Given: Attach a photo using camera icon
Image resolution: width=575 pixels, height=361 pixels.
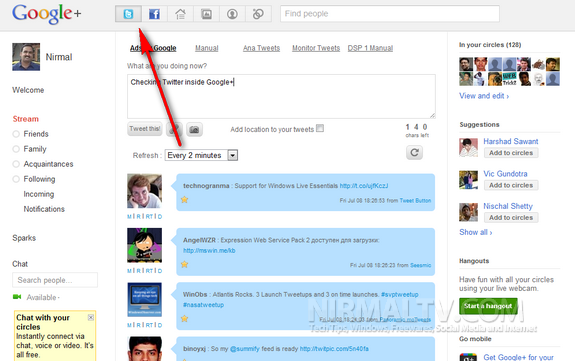Looking at the screenshot, I should pos(194,130).
